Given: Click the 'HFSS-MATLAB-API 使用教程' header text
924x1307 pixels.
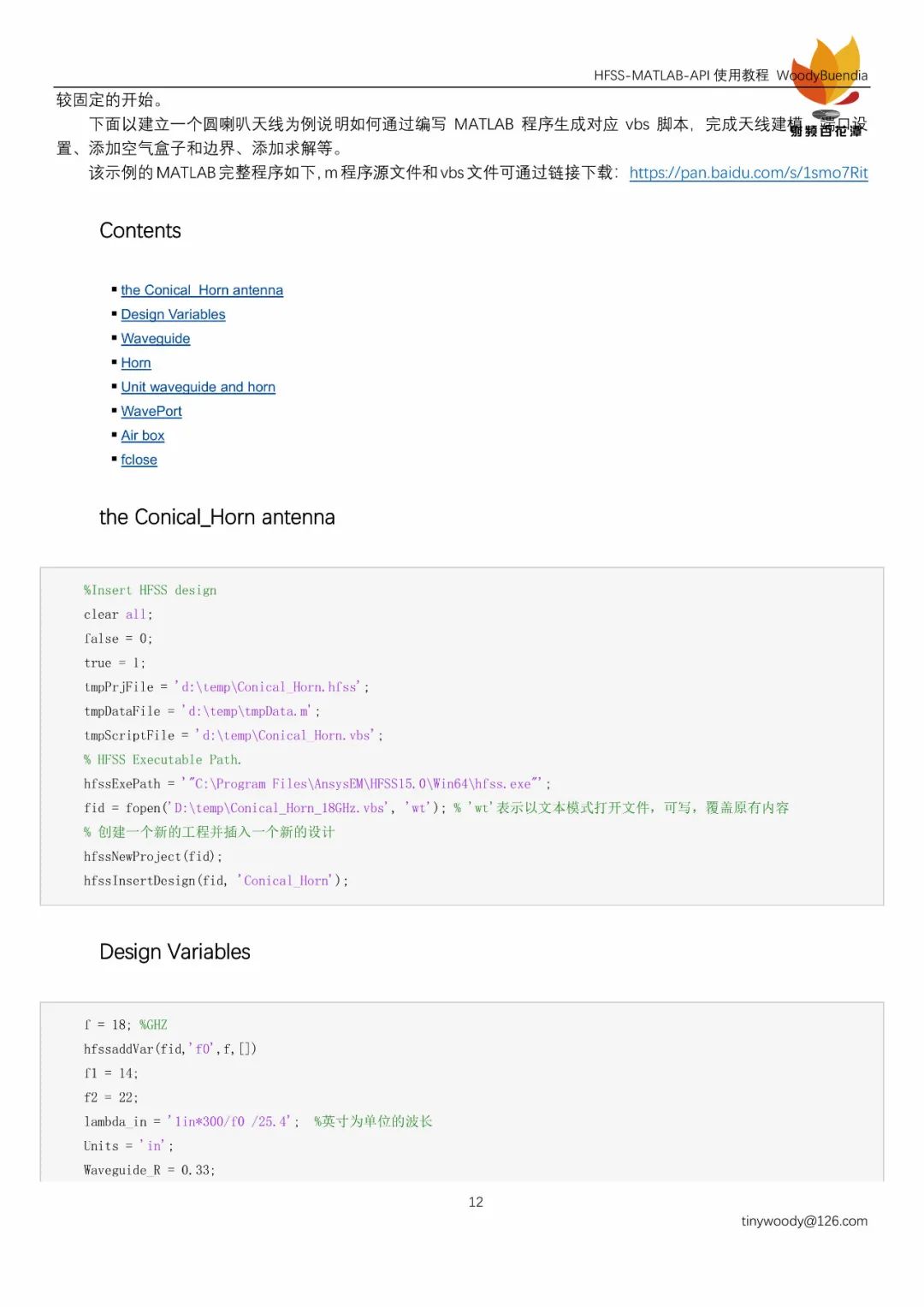Looking at the screenshot, I should pyautogui.click(x=681, y=75).
